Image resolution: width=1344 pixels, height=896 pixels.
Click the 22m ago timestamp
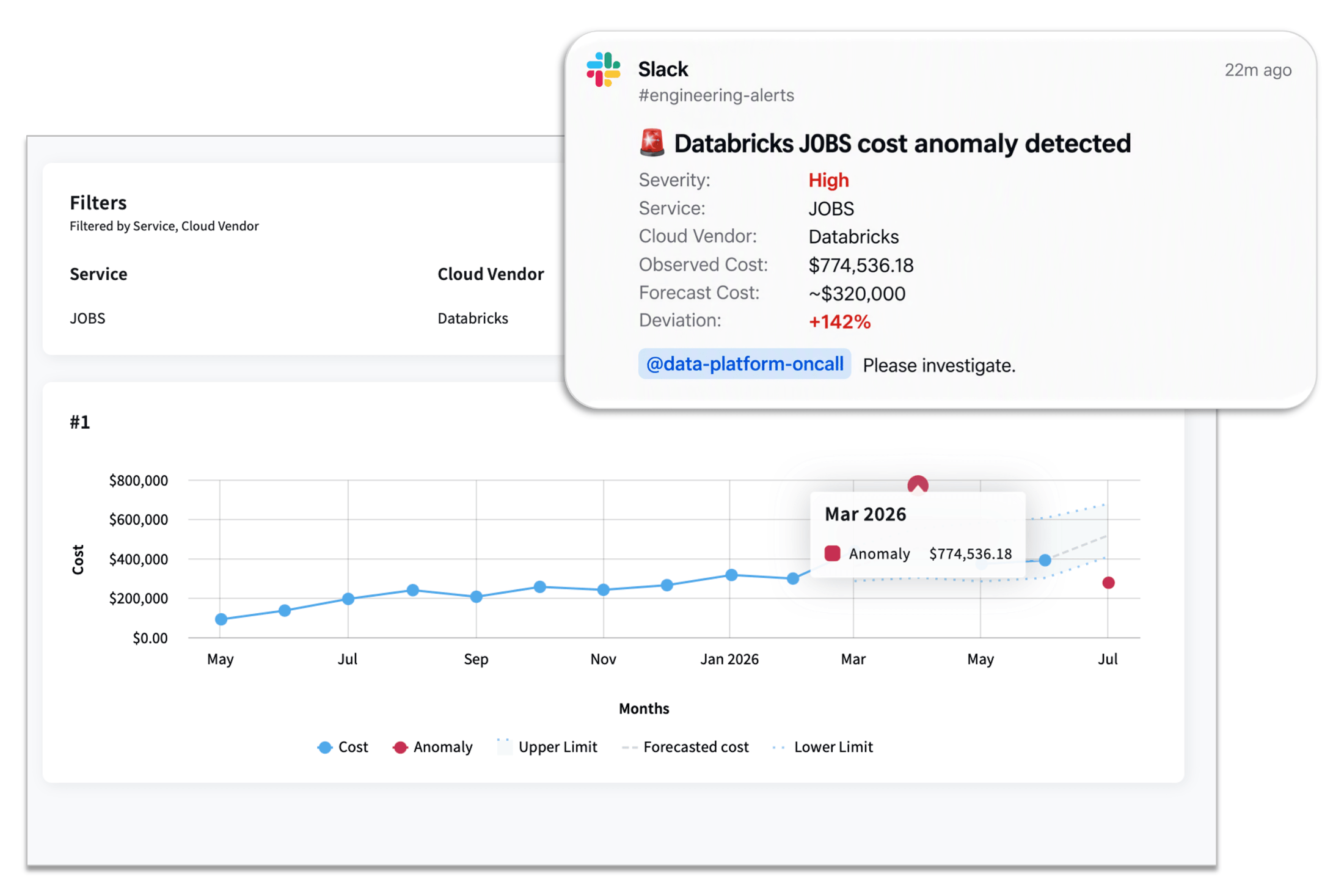point(1258,70)
